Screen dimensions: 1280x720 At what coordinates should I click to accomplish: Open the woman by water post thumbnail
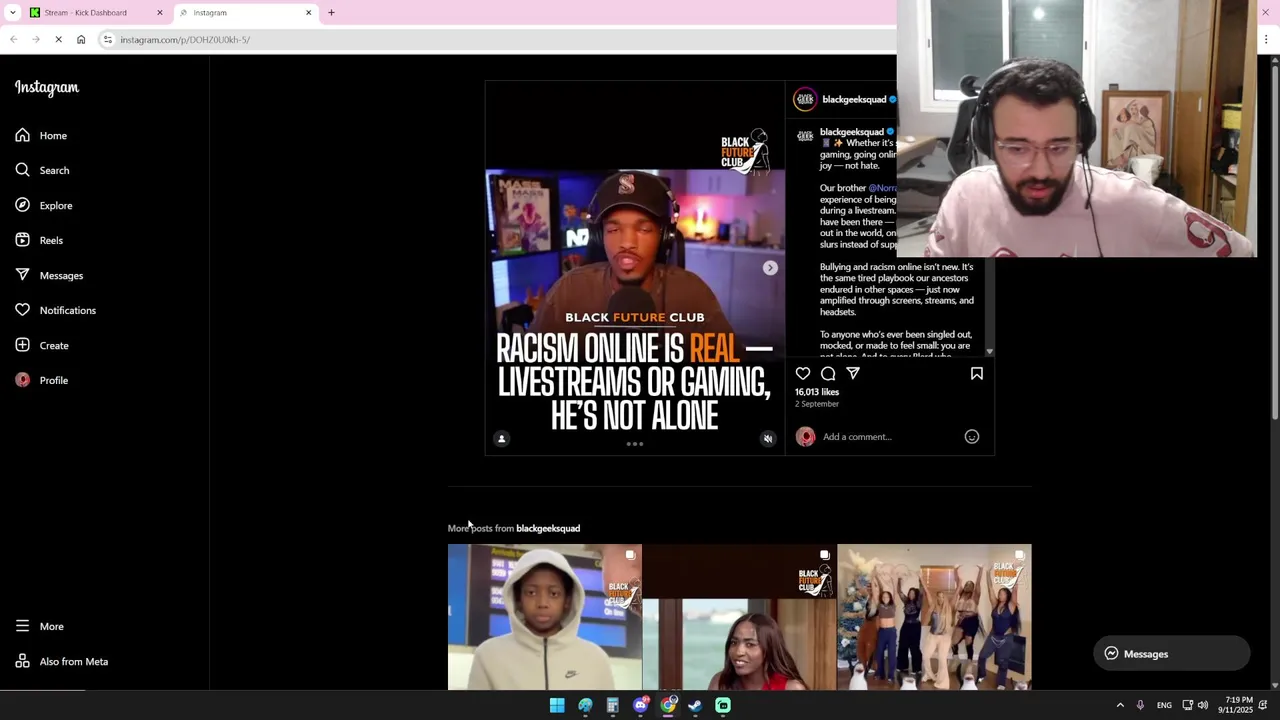tap(739, 617)
